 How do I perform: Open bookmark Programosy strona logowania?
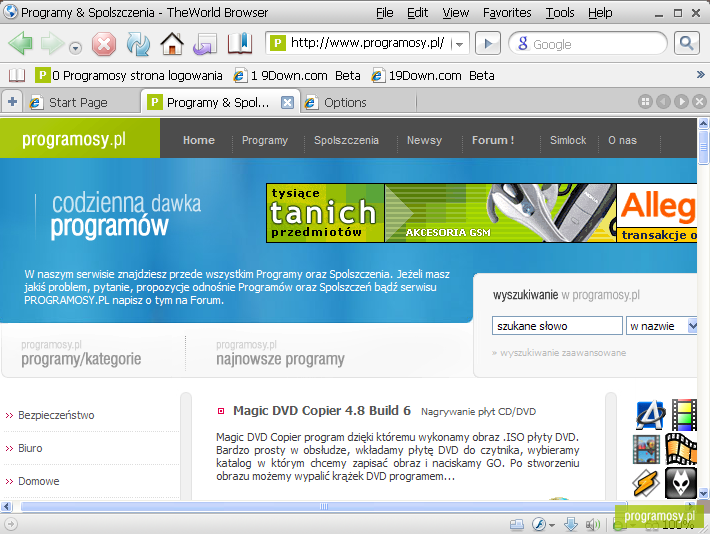click(x=129, y=75)
